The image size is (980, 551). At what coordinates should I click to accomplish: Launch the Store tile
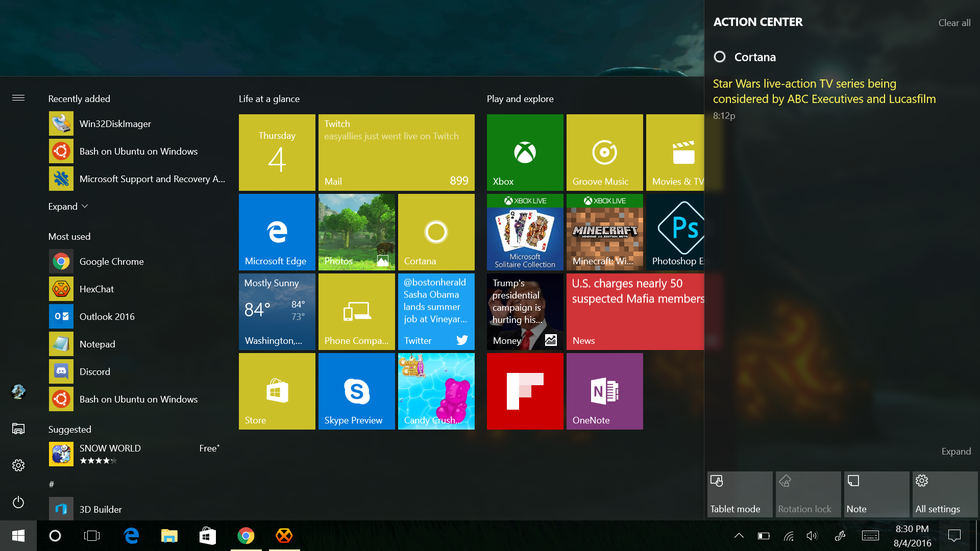tap(277, 391)
